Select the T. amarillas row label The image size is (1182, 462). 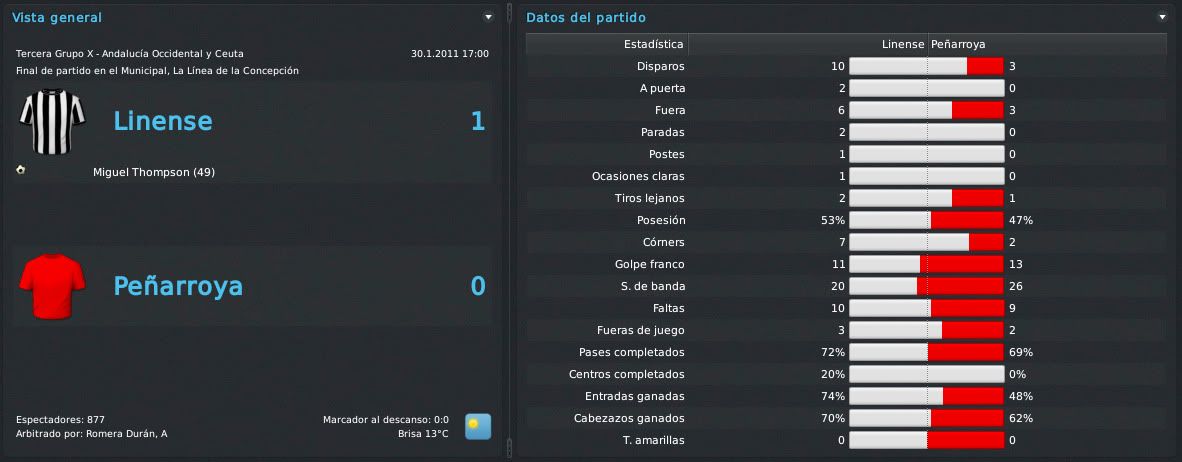pyautogui.click(x=655, y=440)
